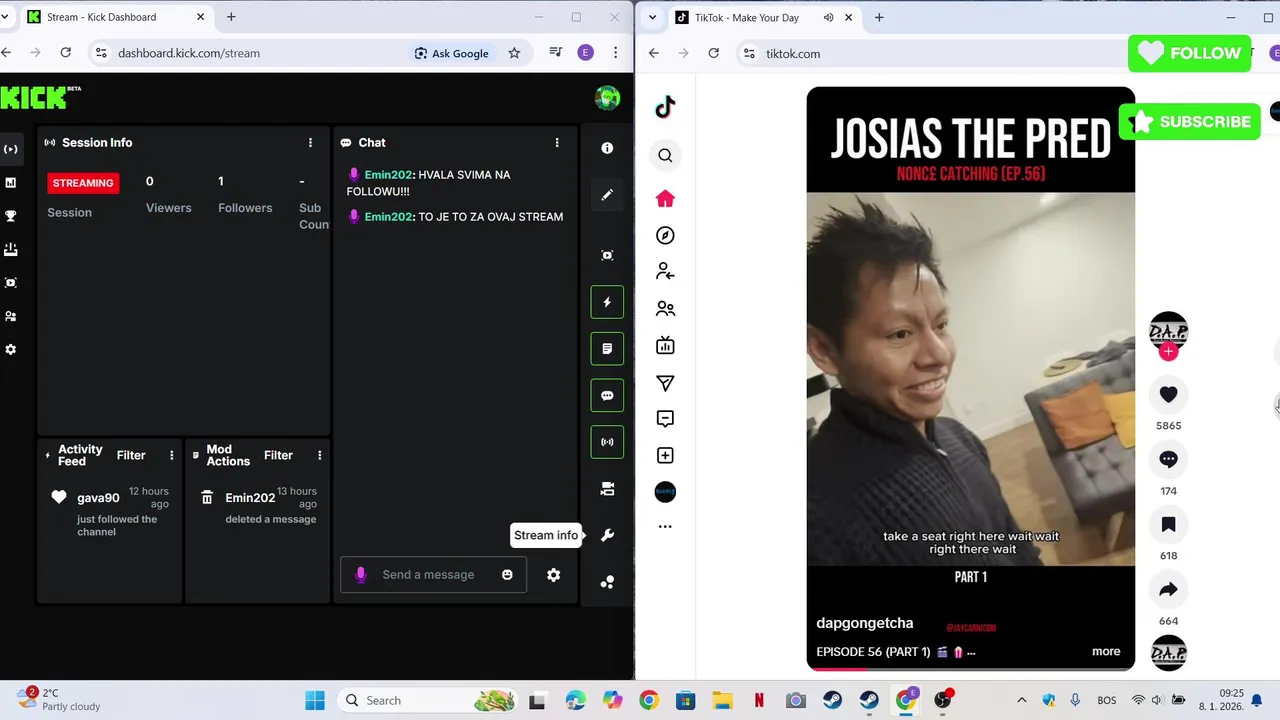Open TikTok Following icon
This screenshot has height=720, width=1280.
tap(665, 271)
